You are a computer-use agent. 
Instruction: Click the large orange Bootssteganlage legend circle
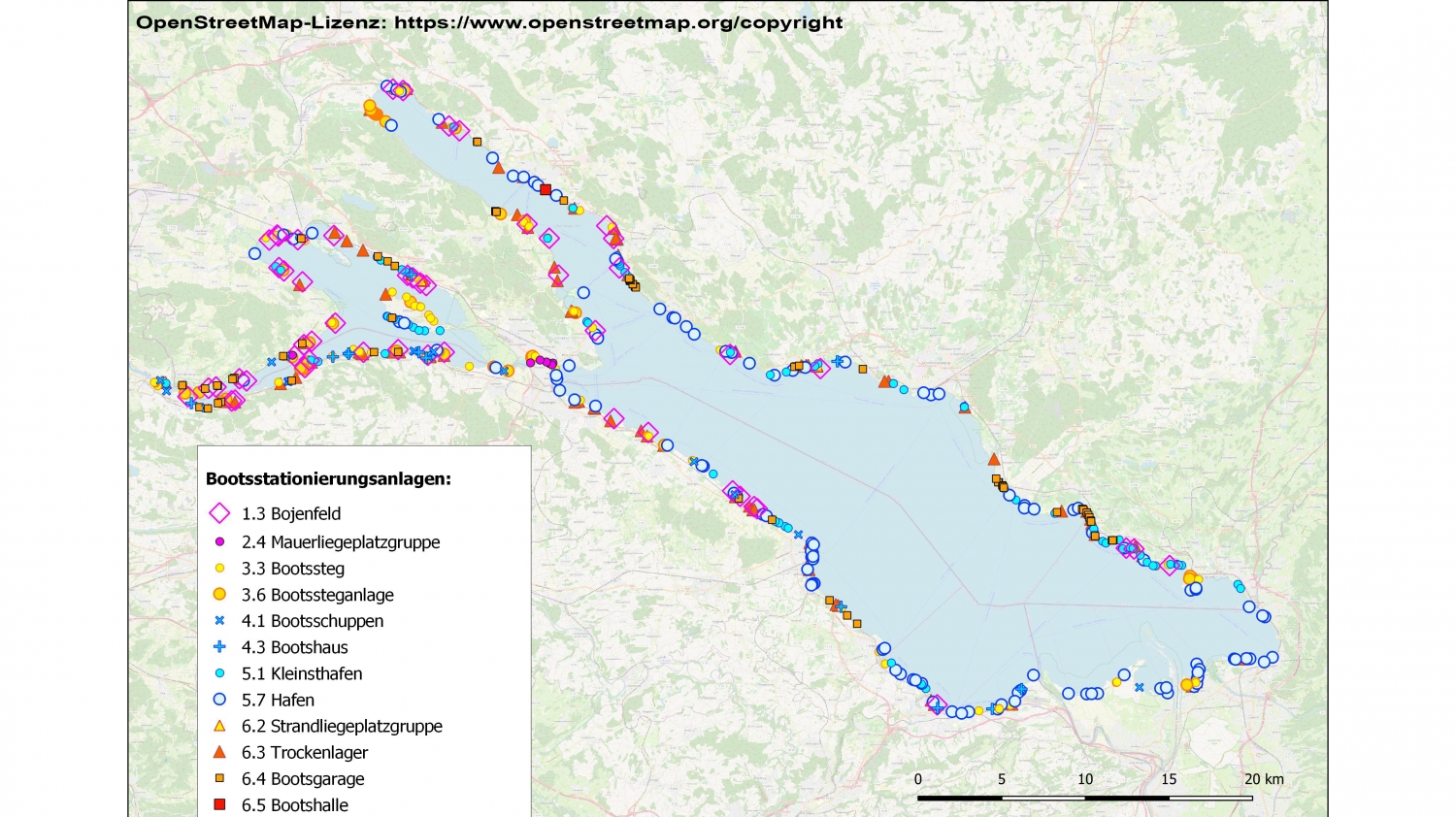pyautogui.click(x=219, y=594)
